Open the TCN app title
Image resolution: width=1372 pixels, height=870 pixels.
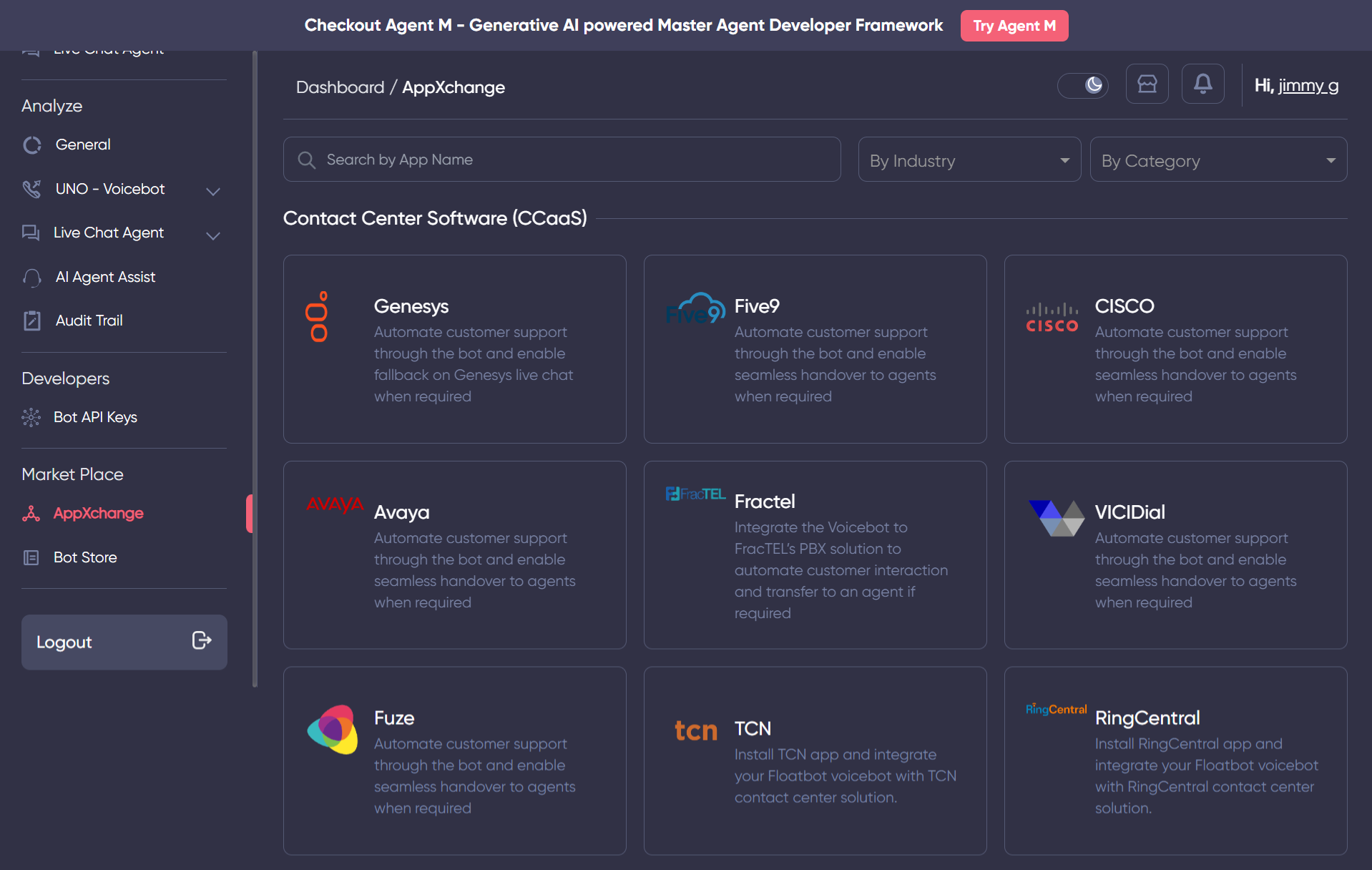click(x=753, y=729)
